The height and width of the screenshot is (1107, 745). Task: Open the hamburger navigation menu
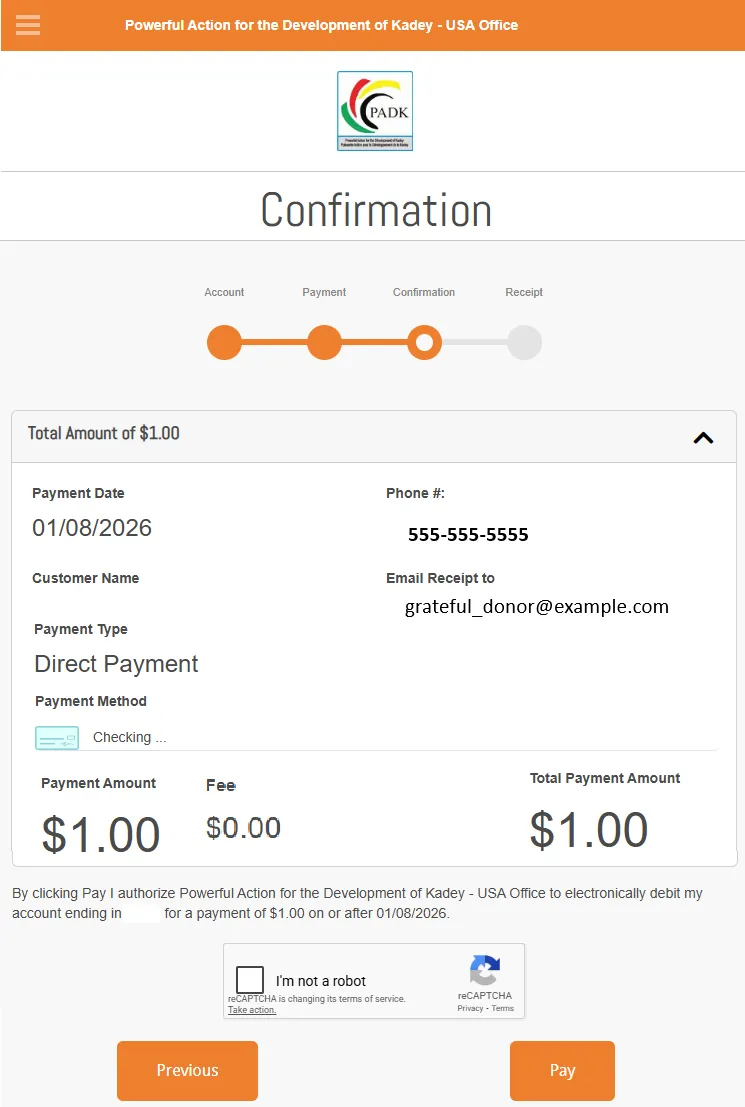[x=27, y=25]
